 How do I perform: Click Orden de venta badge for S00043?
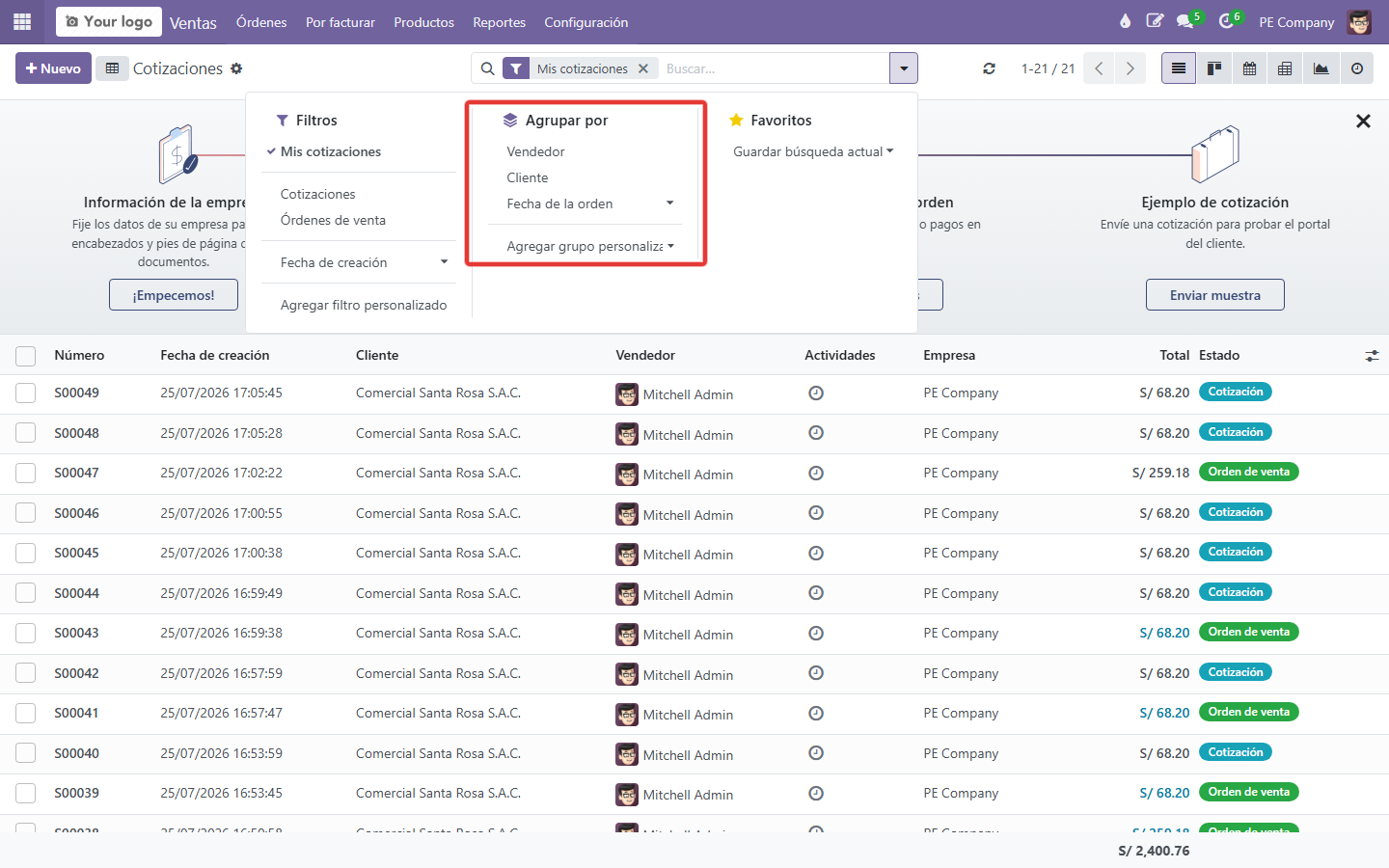pyautogui.click(x=1249, y=632)
